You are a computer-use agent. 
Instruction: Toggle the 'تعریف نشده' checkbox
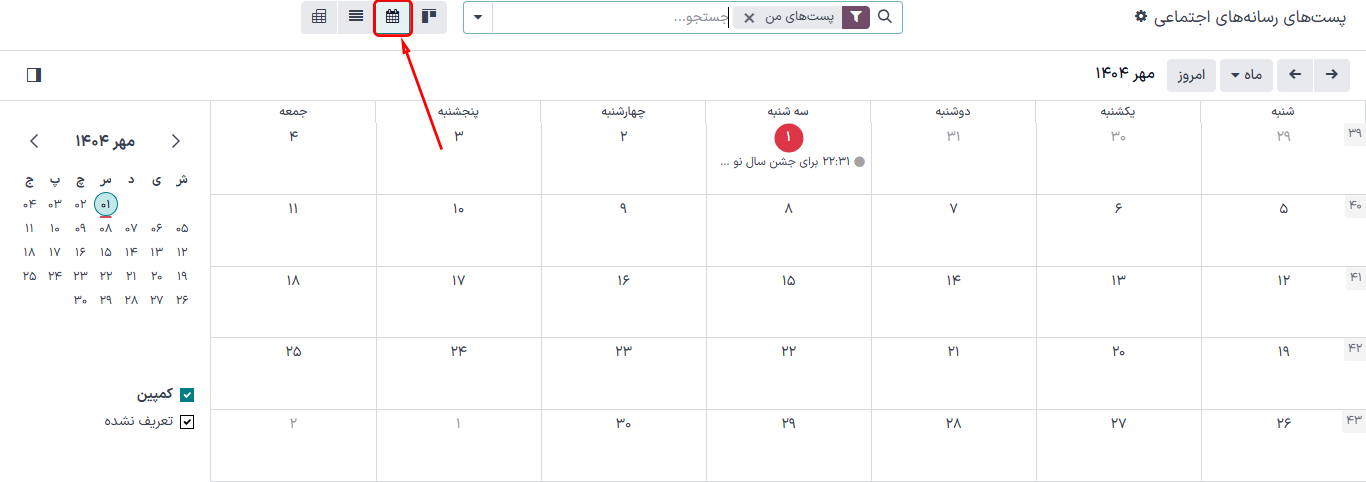tap(187, 422)
